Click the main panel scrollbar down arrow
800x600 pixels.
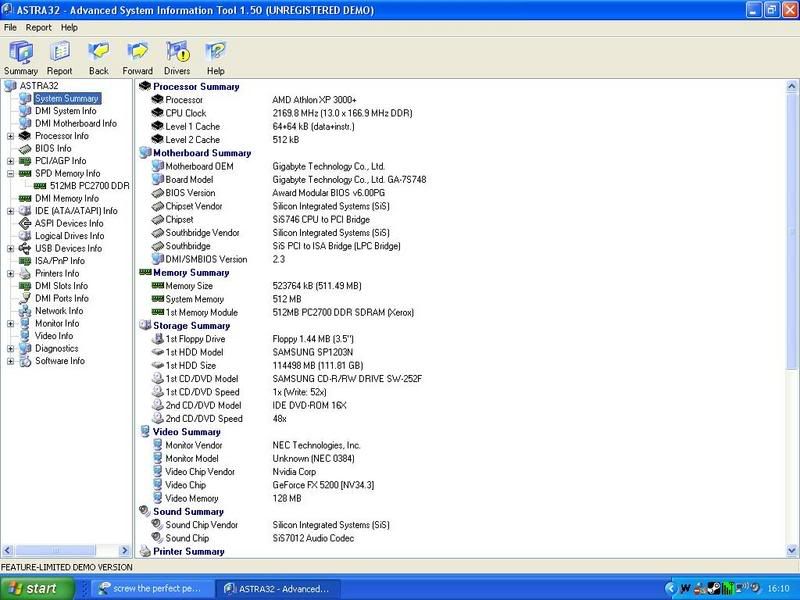click(x=792, y=551)
